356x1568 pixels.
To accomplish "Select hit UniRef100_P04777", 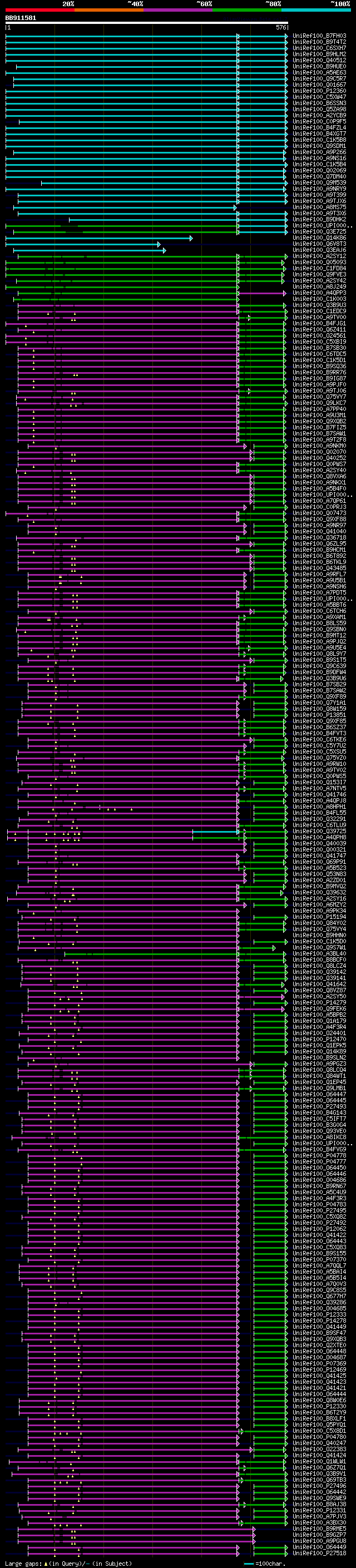I will [x=319, y=1161].
